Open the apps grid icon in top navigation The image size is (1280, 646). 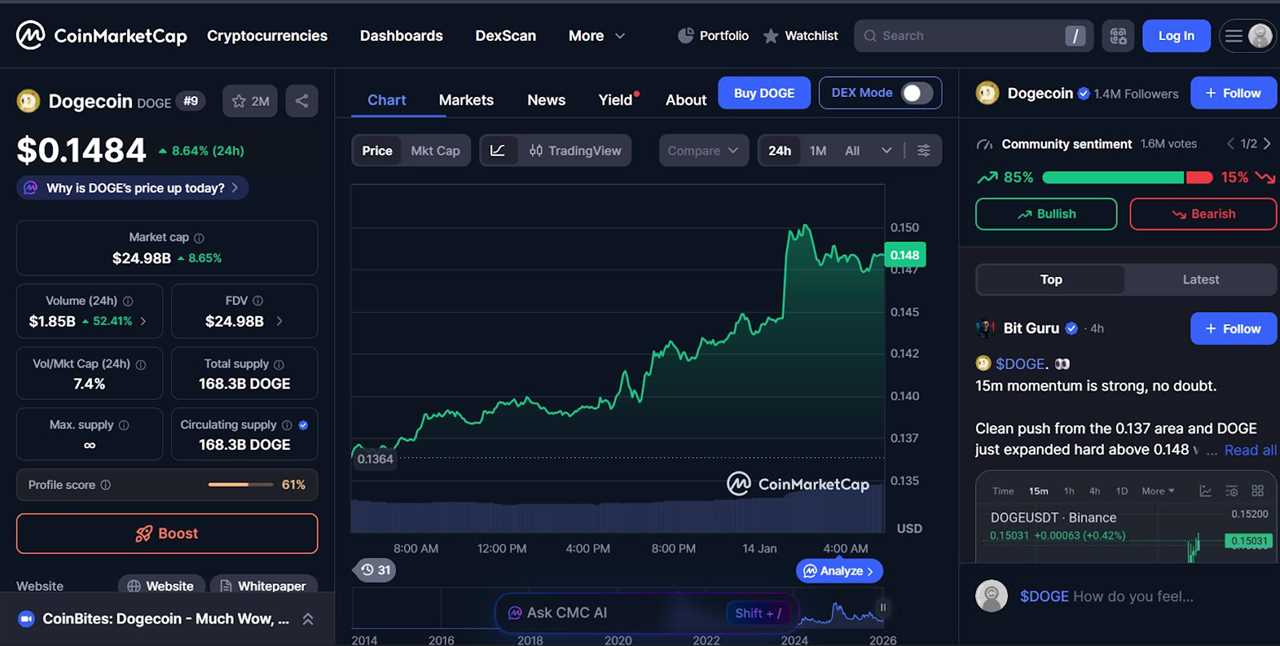1118,35
